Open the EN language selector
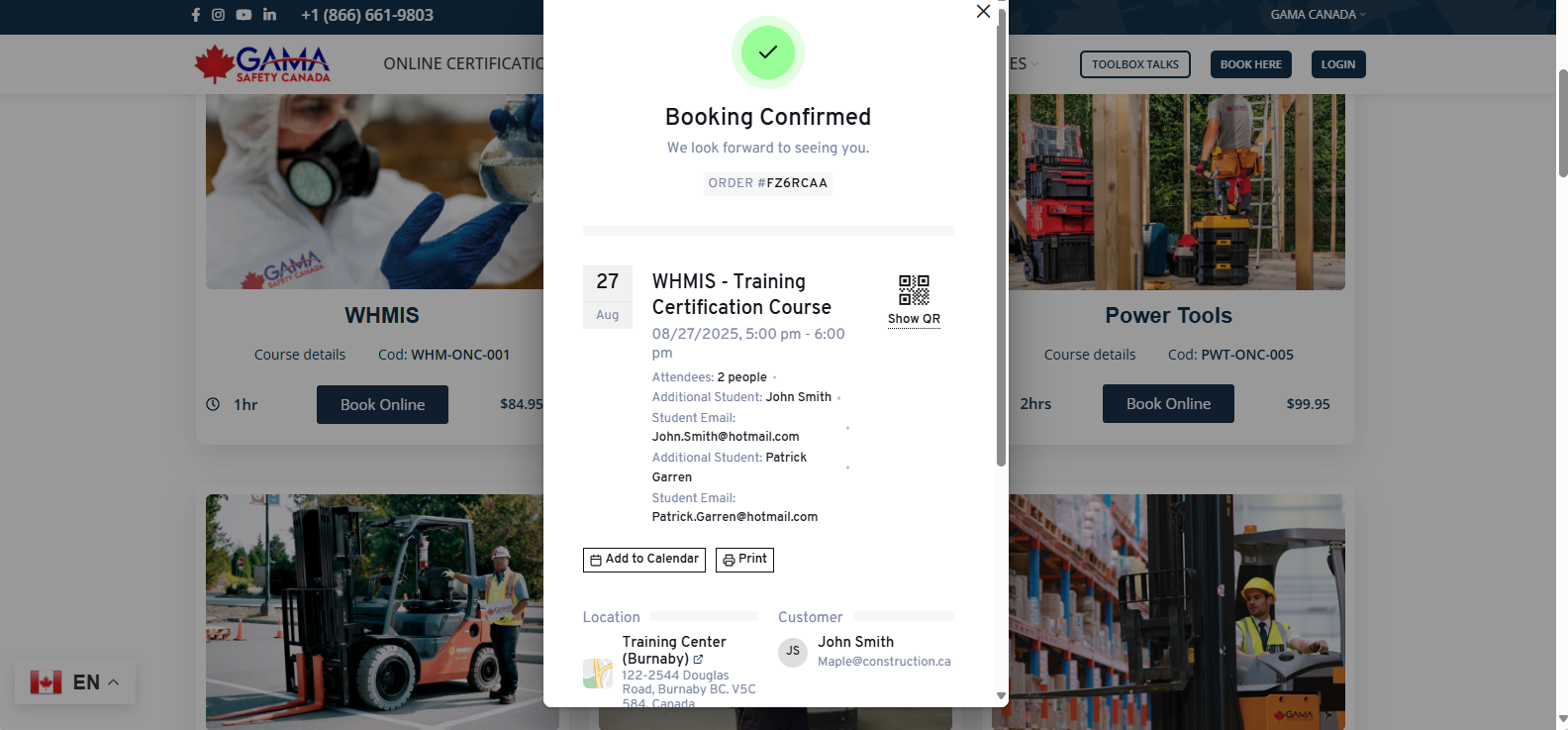1568x730 pixels. (75, 682)
